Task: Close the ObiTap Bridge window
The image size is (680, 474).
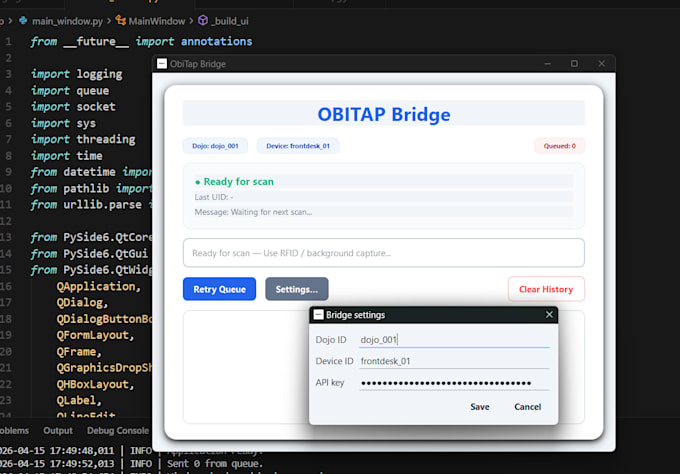Action: tap(602, 64)
